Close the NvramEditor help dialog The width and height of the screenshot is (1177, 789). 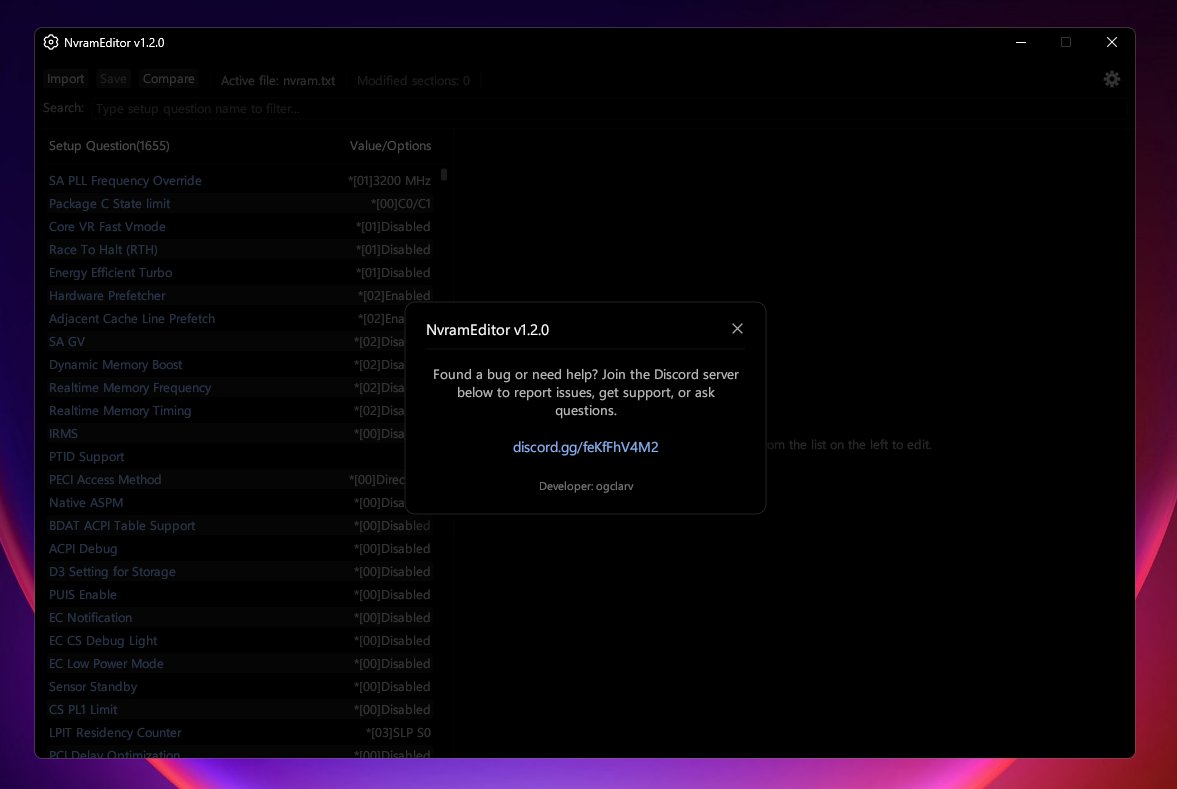737,329
